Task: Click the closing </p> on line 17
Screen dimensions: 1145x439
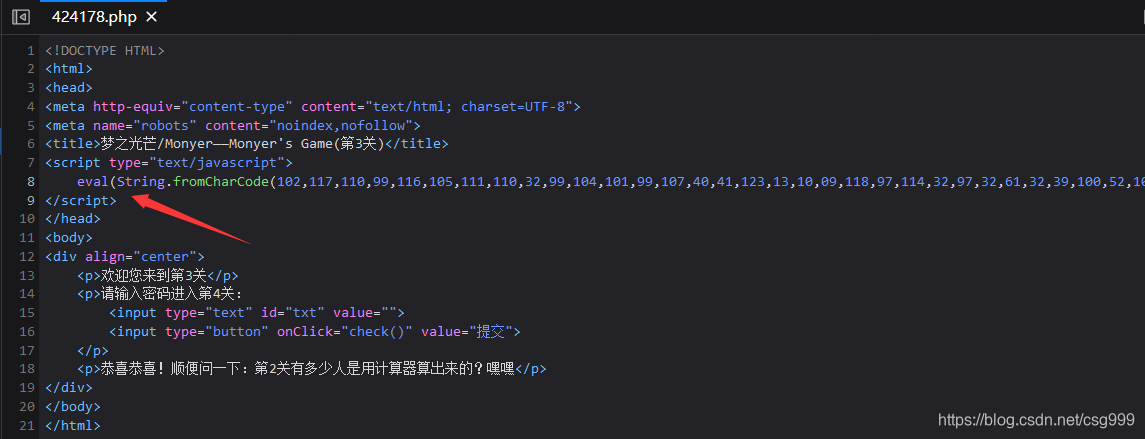Action: (93, 351)
